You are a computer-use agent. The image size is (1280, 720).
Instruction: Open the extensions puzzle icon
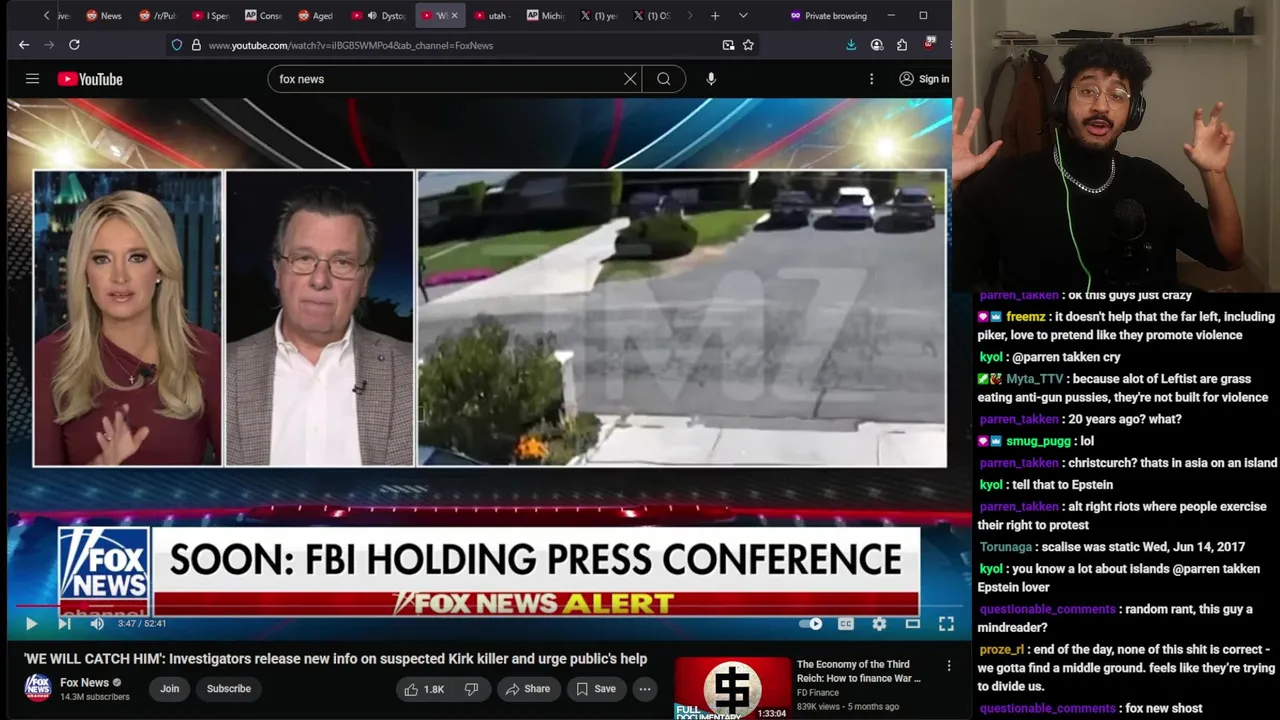pyautogui.click(x=902, y=45)
